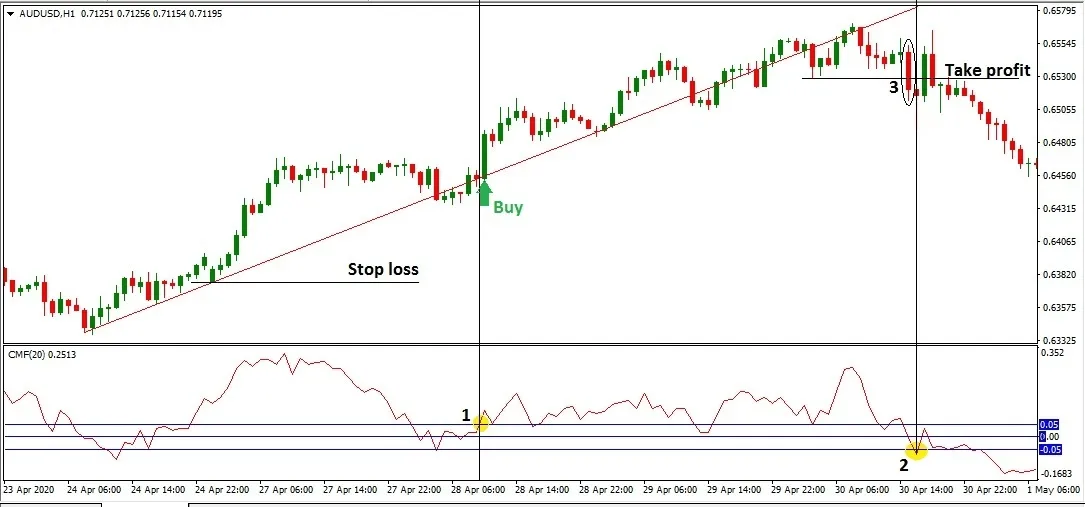Click the 29 Apr 06:00 time label

(x=671, y=489)
